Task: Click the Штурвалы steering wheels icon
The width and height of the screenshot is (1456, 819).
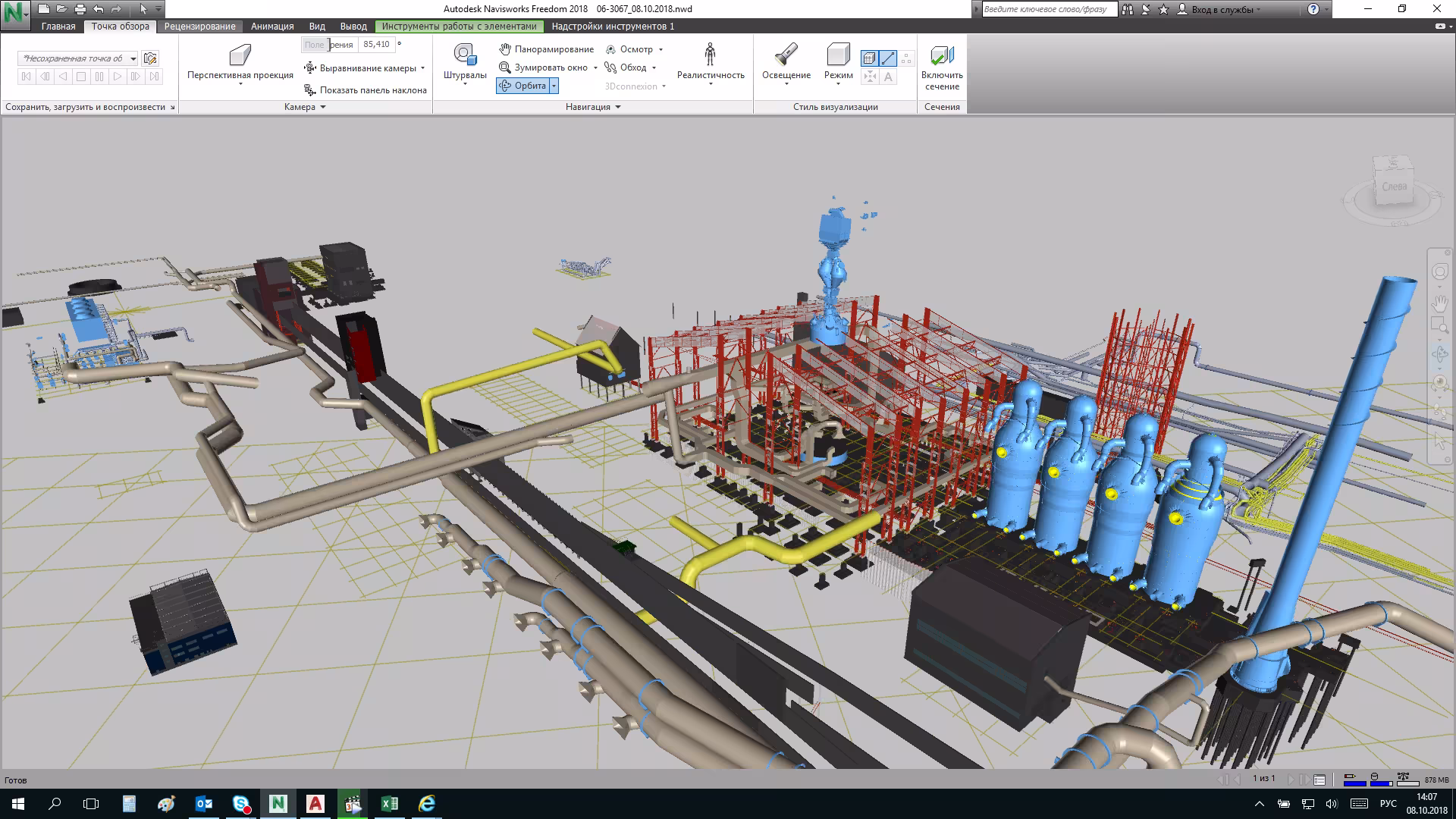Action: click(464, 55)
